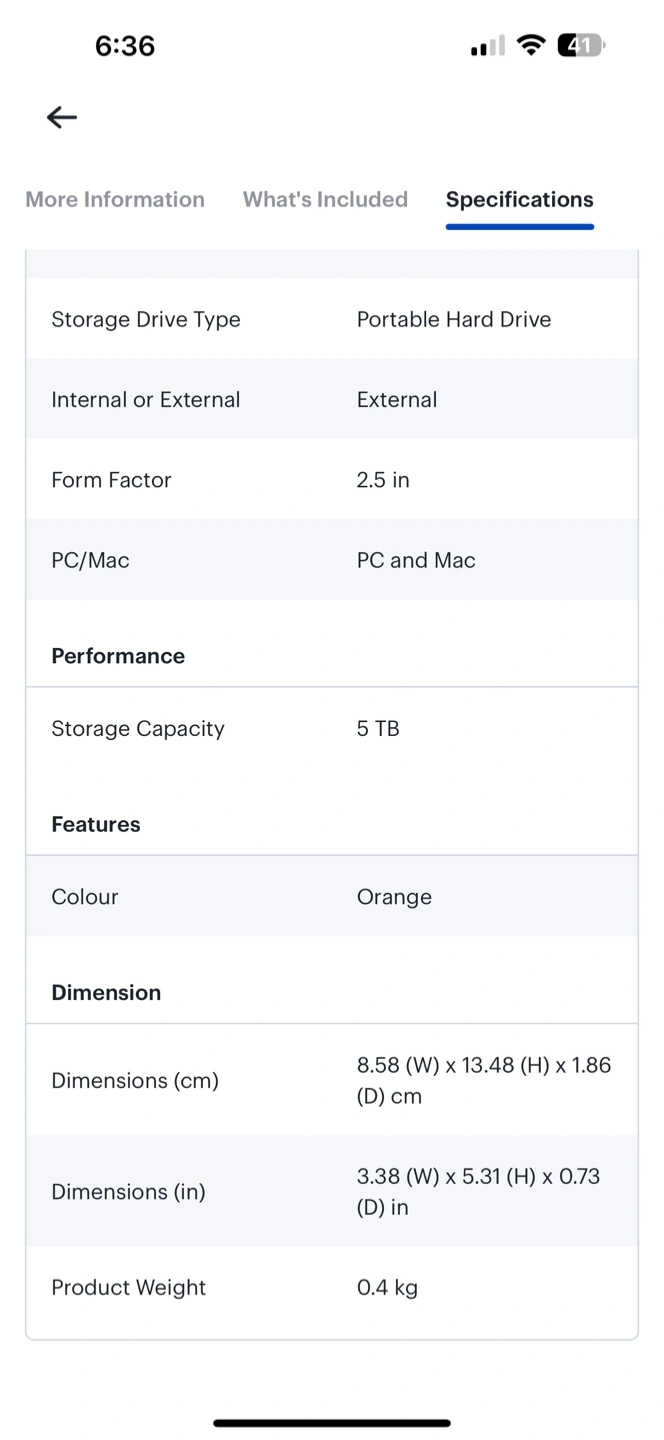Switch to the More Information tab
Image resolution: width=664 pixels, height=1440 pixels.
coord(115,199)
